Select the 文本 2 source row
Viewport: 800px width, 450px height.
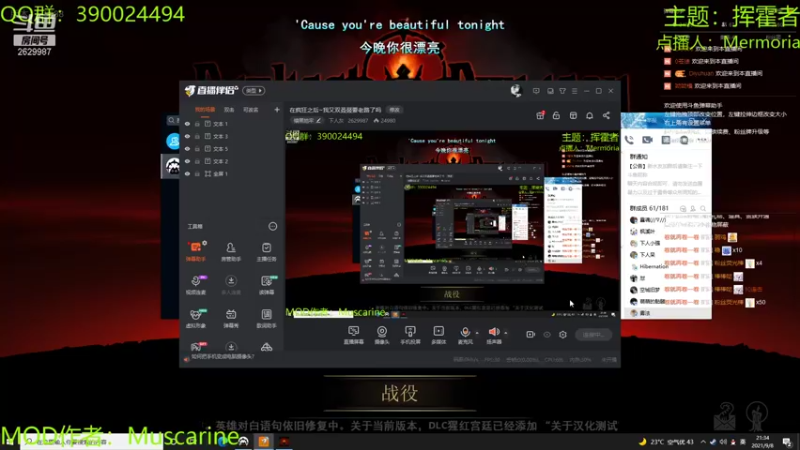(x=232, y=161)
